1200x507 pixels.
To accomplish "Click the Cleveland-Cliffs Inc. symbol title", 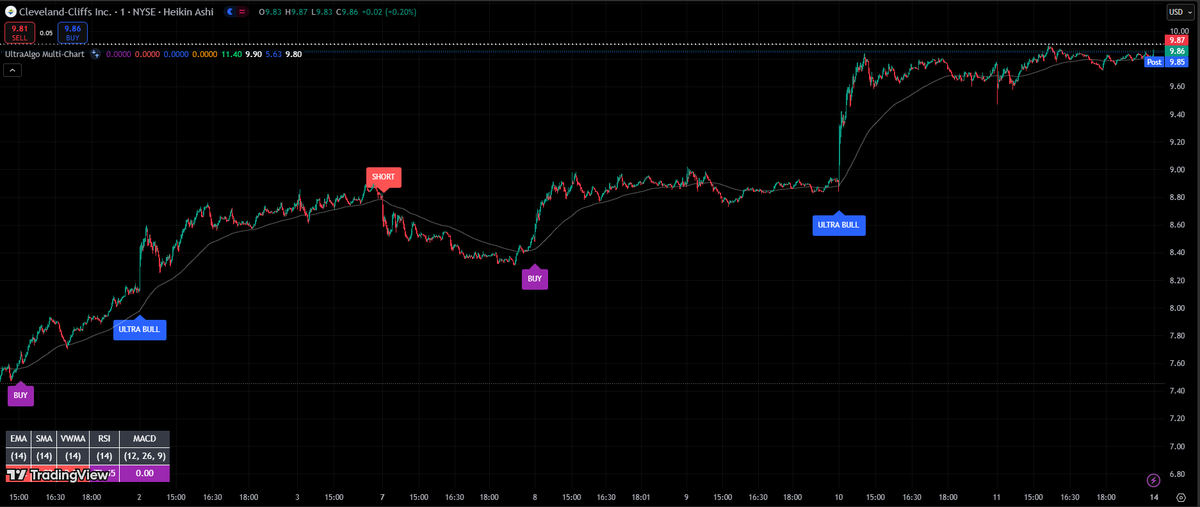I will (64, 12).
